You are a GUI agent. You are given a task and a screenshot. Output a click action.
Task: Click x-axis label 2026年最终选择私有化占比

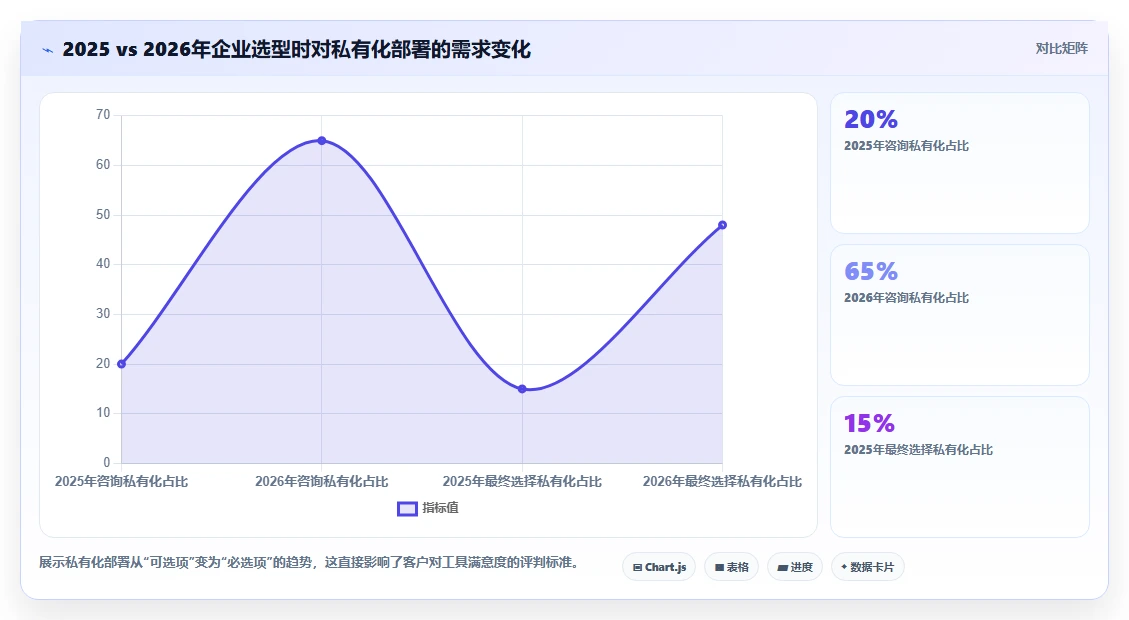pyautogui.click(x=722, y=481)
